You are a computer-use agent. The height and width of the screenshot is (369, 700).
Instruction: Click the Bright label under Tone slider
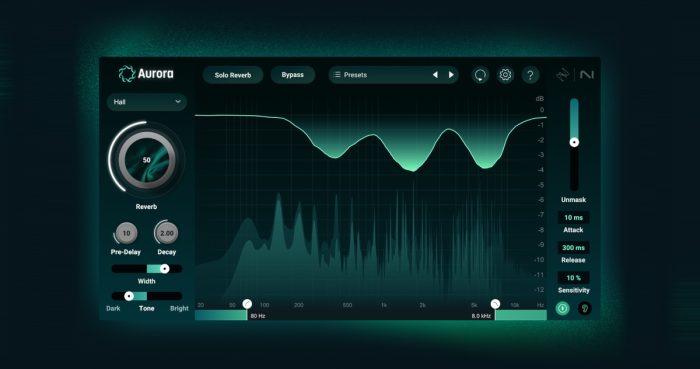179,308
